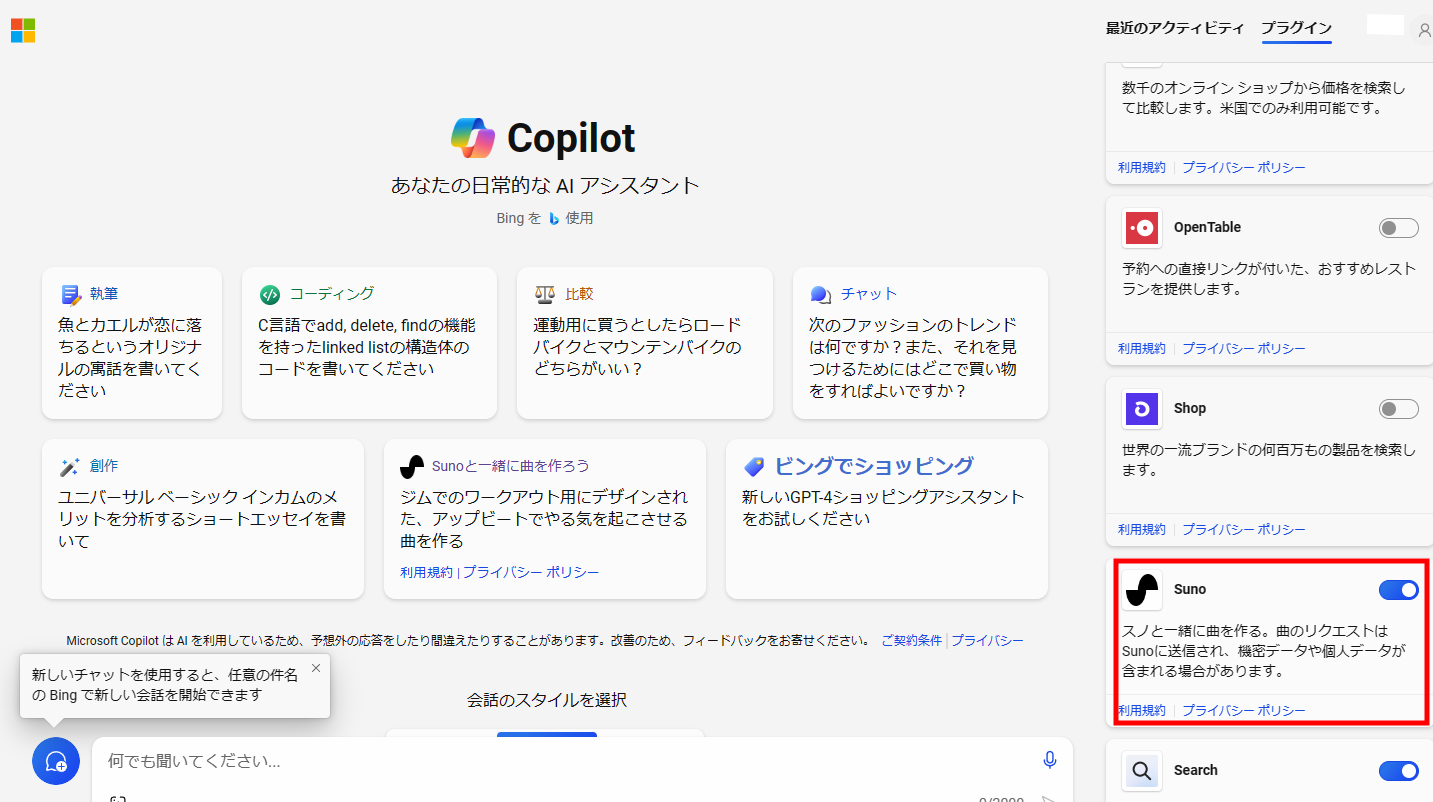The height and width of the screenshot is (802, 1433).
Task: Click the 創作 magic wand icon
Action: (x=70, y=466)
